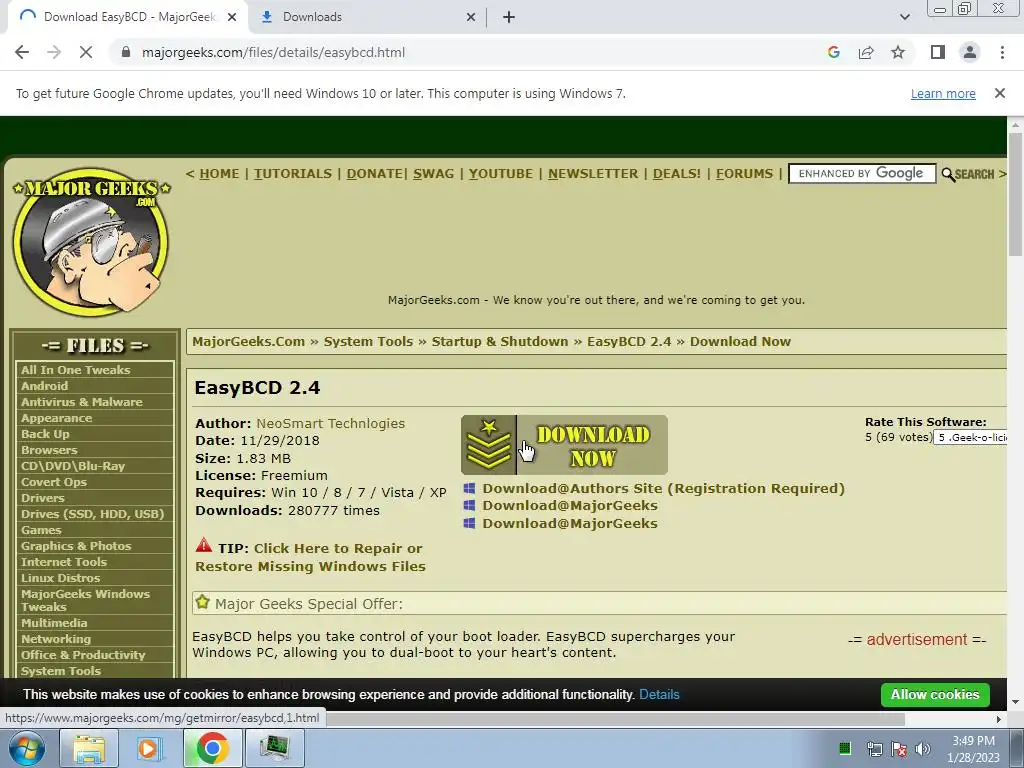Stop page loading with X button
The width and height of the screenshot is (1024, 768).
click(86, 52)
